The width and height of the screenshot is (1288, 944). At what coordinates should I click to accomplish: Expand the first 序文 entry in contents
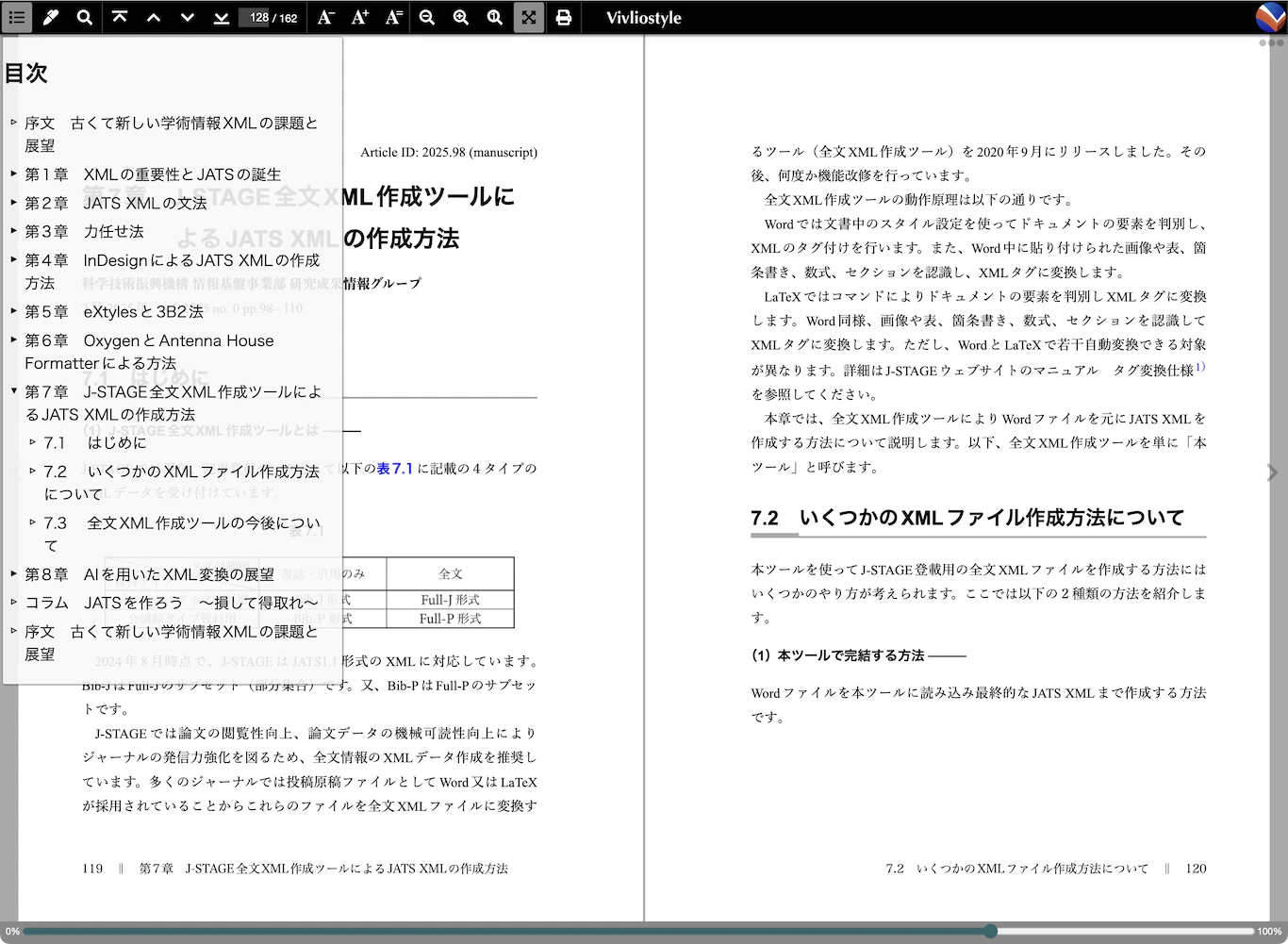point(13,123)
